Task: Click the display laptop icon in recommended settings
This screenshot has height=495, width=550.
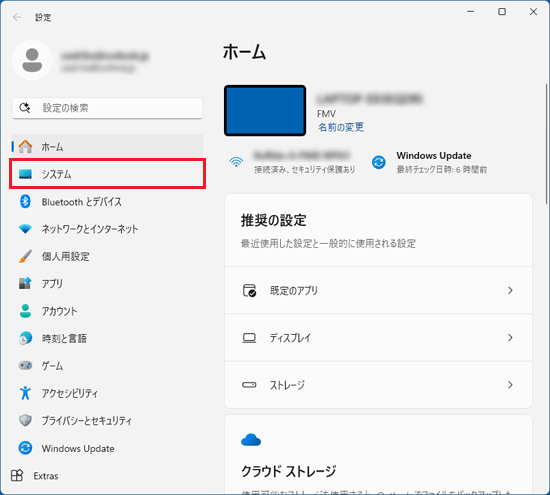Action: pyautogui.click(x=249, y=338)
